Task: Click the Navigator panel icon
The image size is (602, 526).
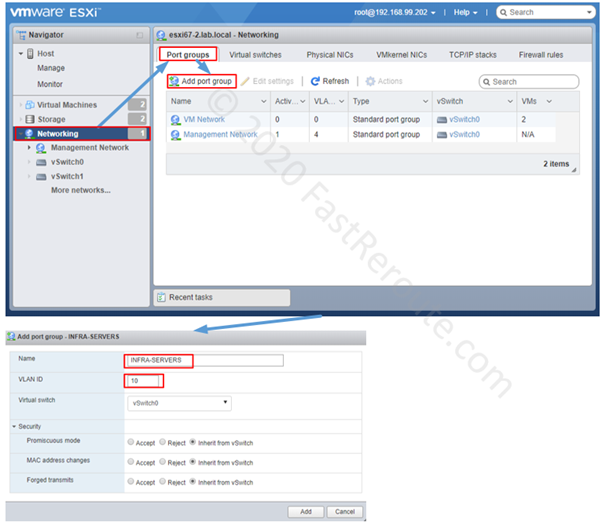Action: tap(21, 35)
